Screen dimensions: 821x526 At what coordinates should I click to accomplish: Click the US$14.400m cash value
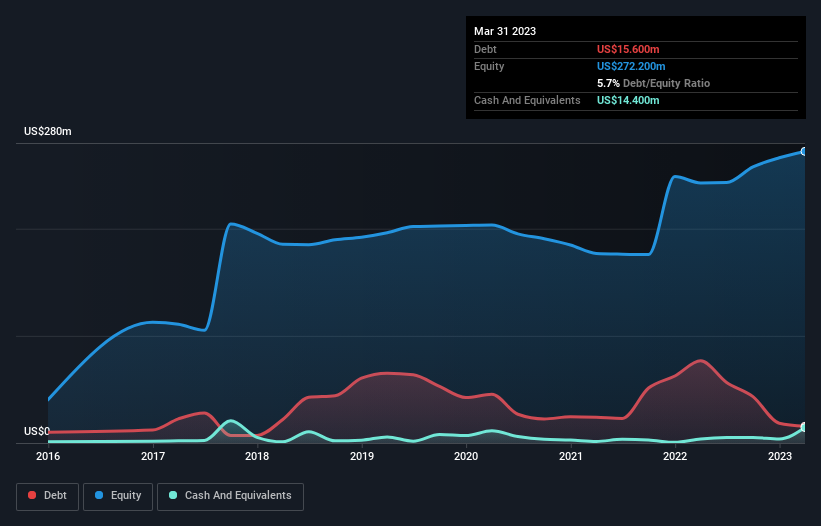[x=628, y=100]
